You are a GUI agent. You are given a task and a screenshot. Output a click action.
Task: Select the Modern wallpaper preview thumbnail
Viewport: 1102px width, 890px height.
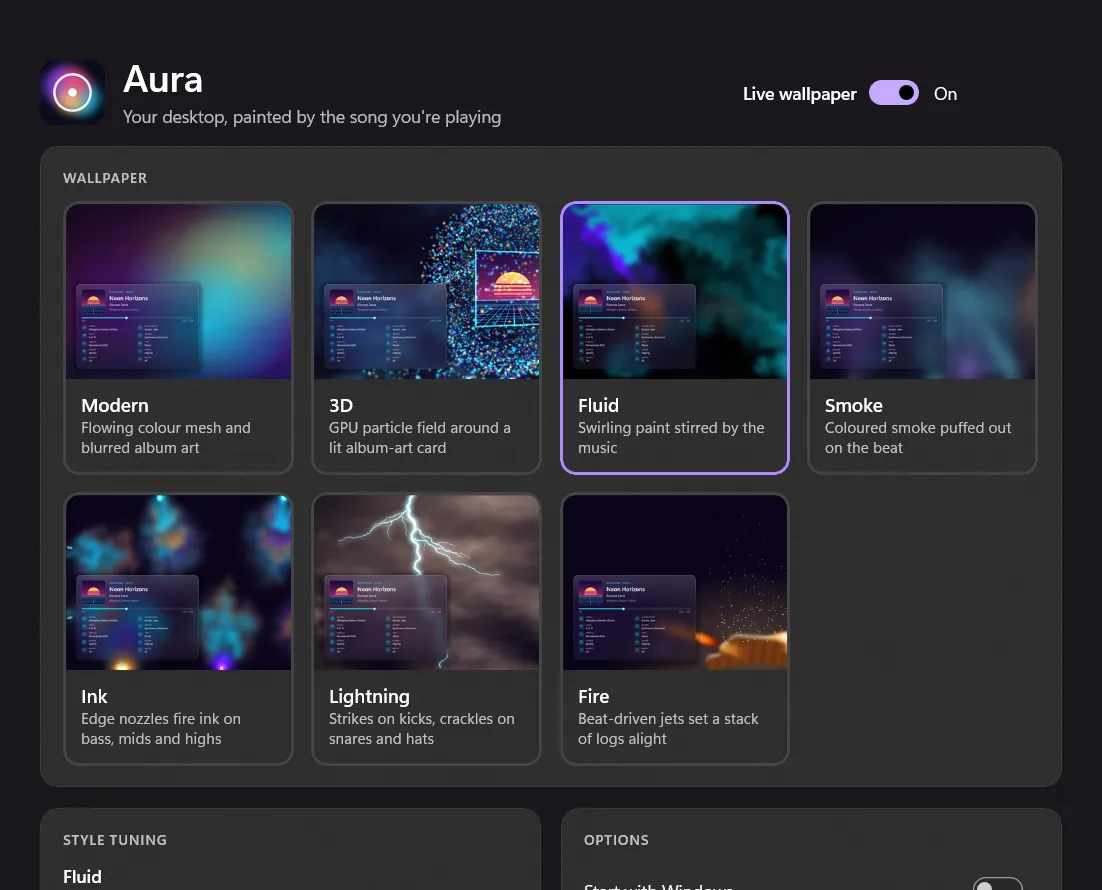click(179, 292)
